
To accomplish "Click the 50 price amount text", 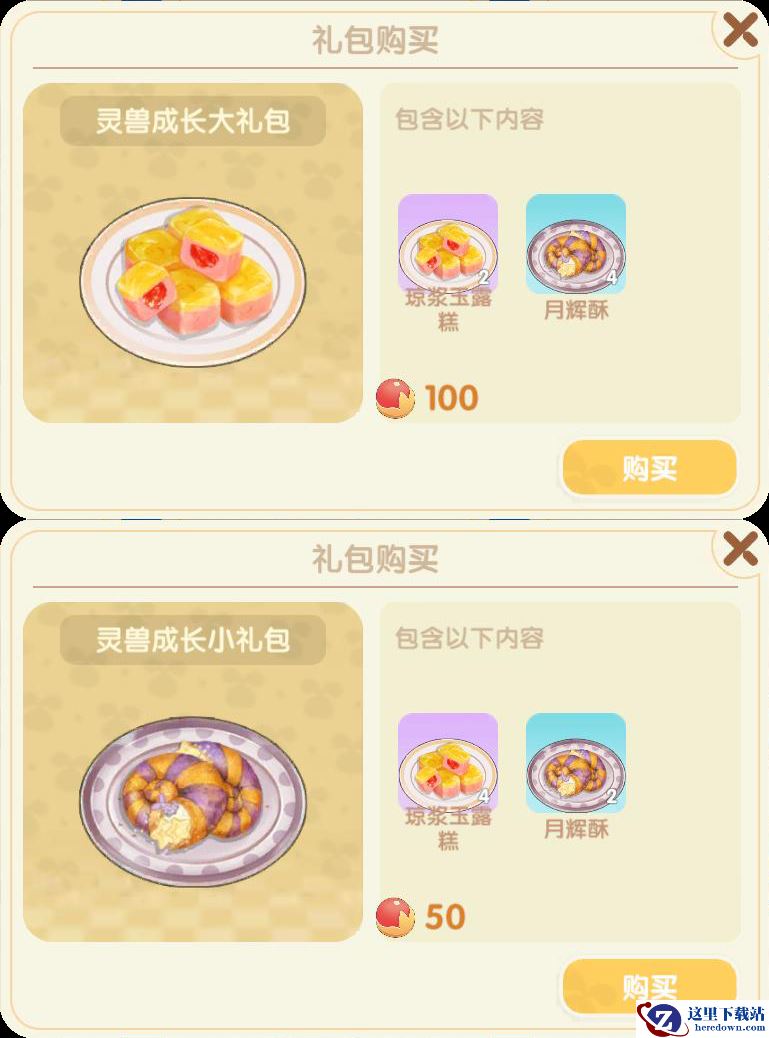I will [x=445, y=918].
